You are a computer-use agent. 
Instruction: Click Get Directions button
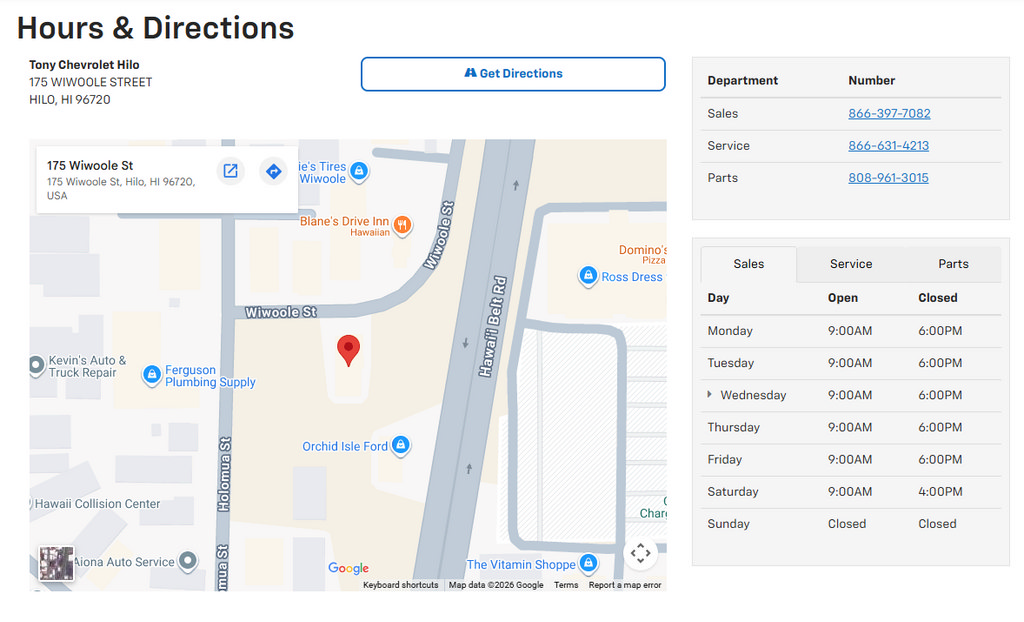[x=513, y=74]
